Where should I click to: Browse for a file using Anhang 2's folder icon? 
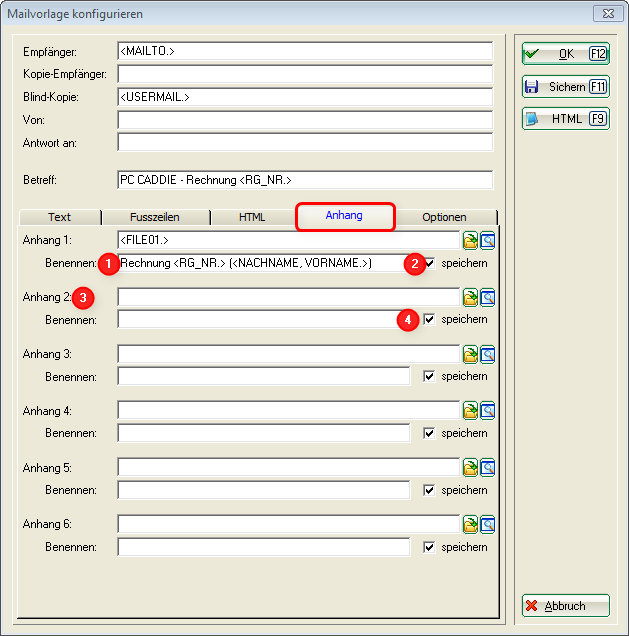pos(470,297)
